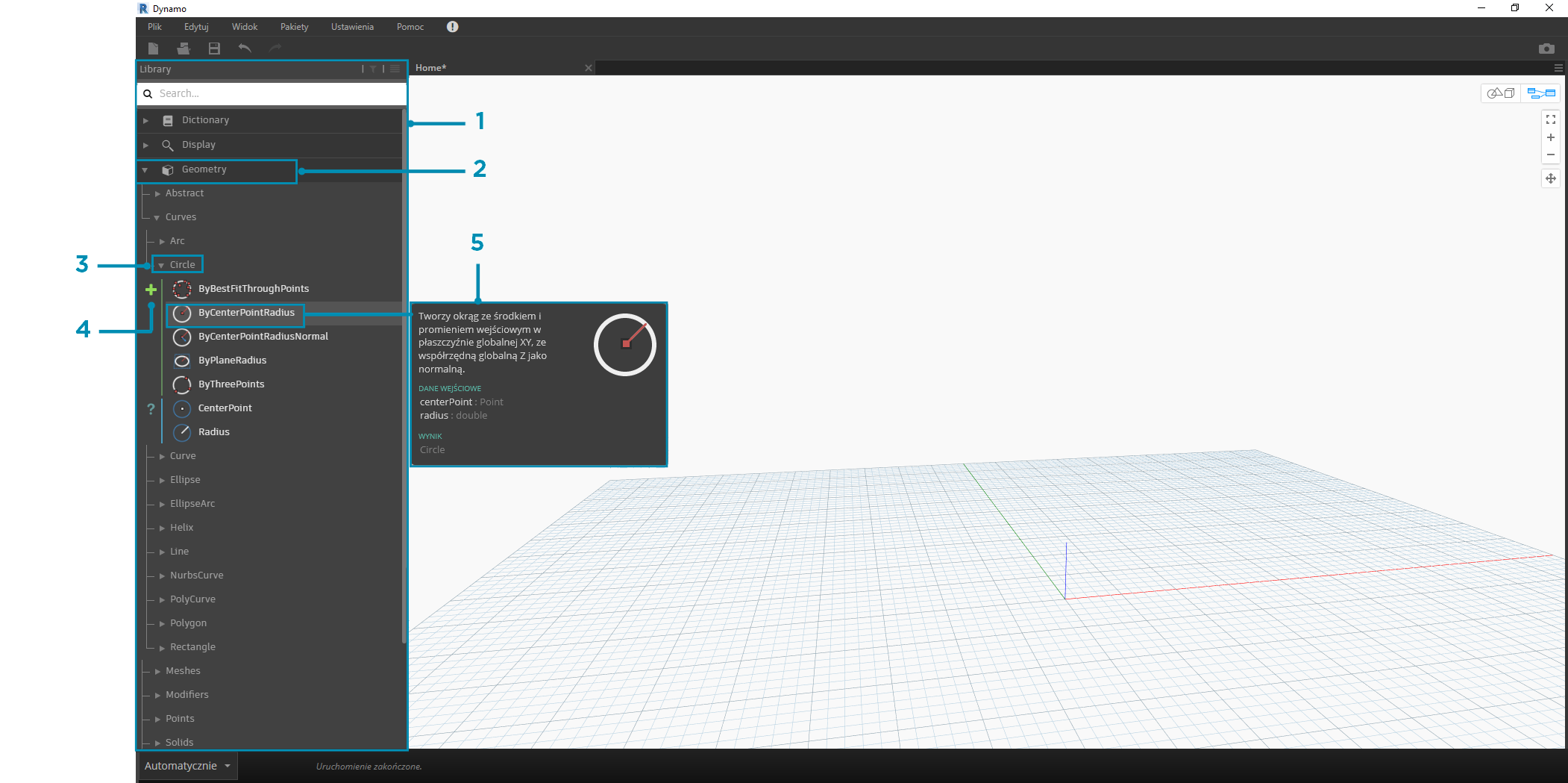This screenshot has width=1568, height=783.
Task: Expand the Ellipse class
Action: click(162, 481)
